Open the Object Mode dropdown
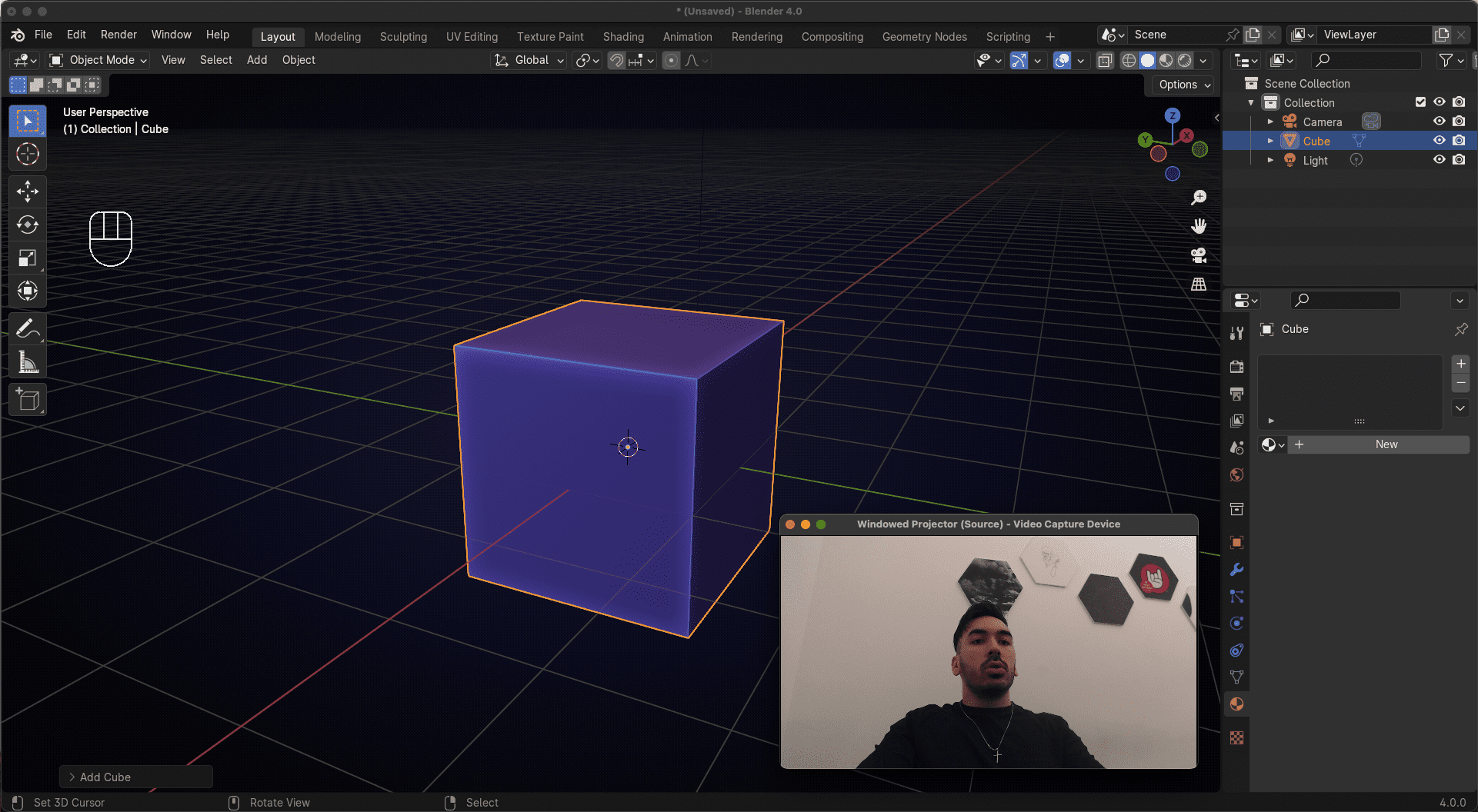The image size is (1478, 812). (x=98, y=60)
